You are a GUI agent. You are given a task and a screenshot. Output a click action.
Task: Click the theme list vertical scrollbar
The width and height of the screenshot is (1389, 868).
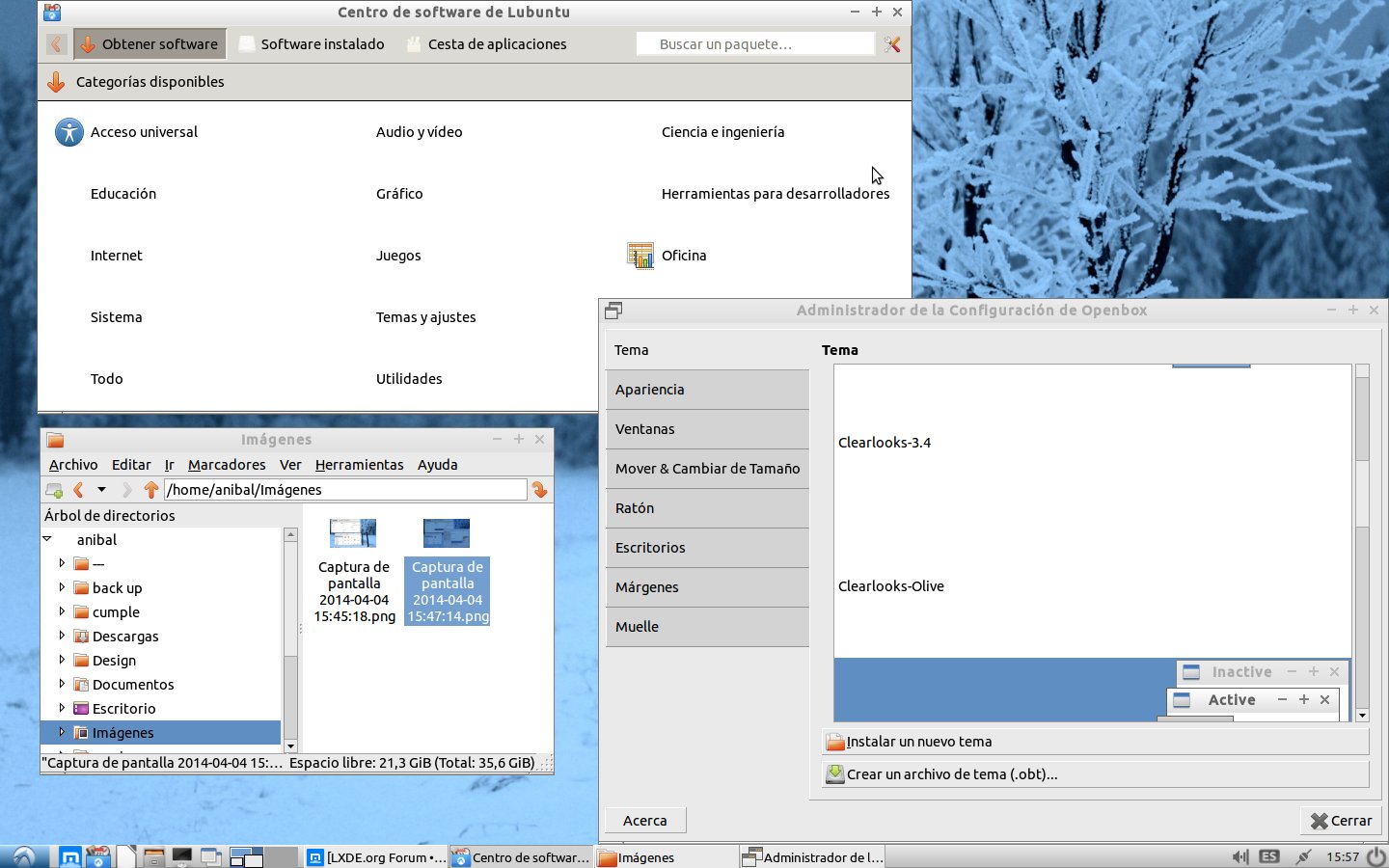[x=1362, y=543]
